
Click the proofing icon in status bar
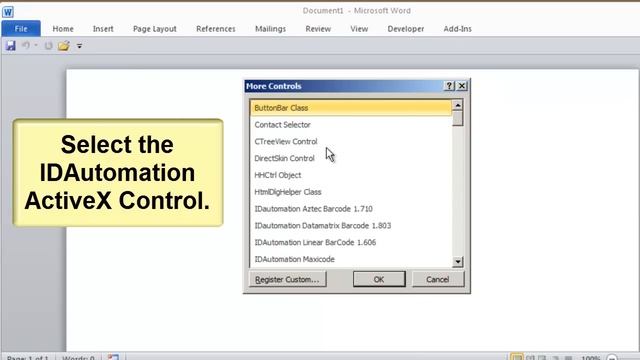pos(113,358)
